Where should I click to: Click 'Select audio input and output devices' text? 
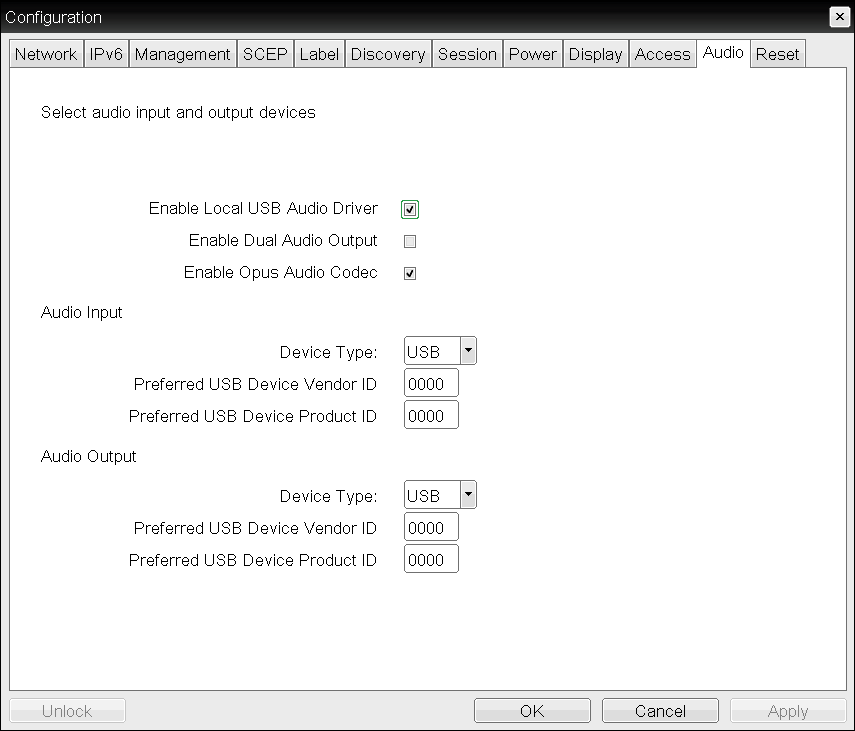[178, 112]
